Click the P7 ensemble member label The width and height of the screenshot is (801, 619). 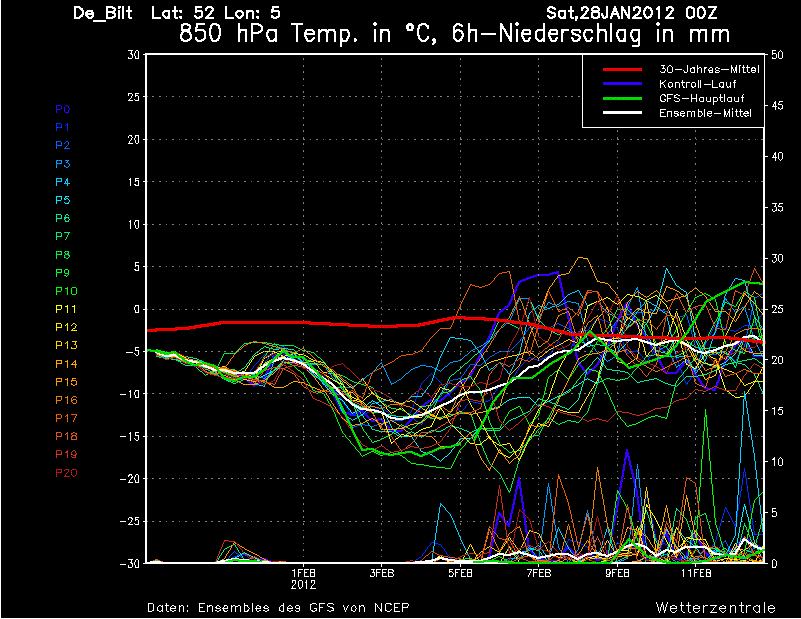[63, 236]
